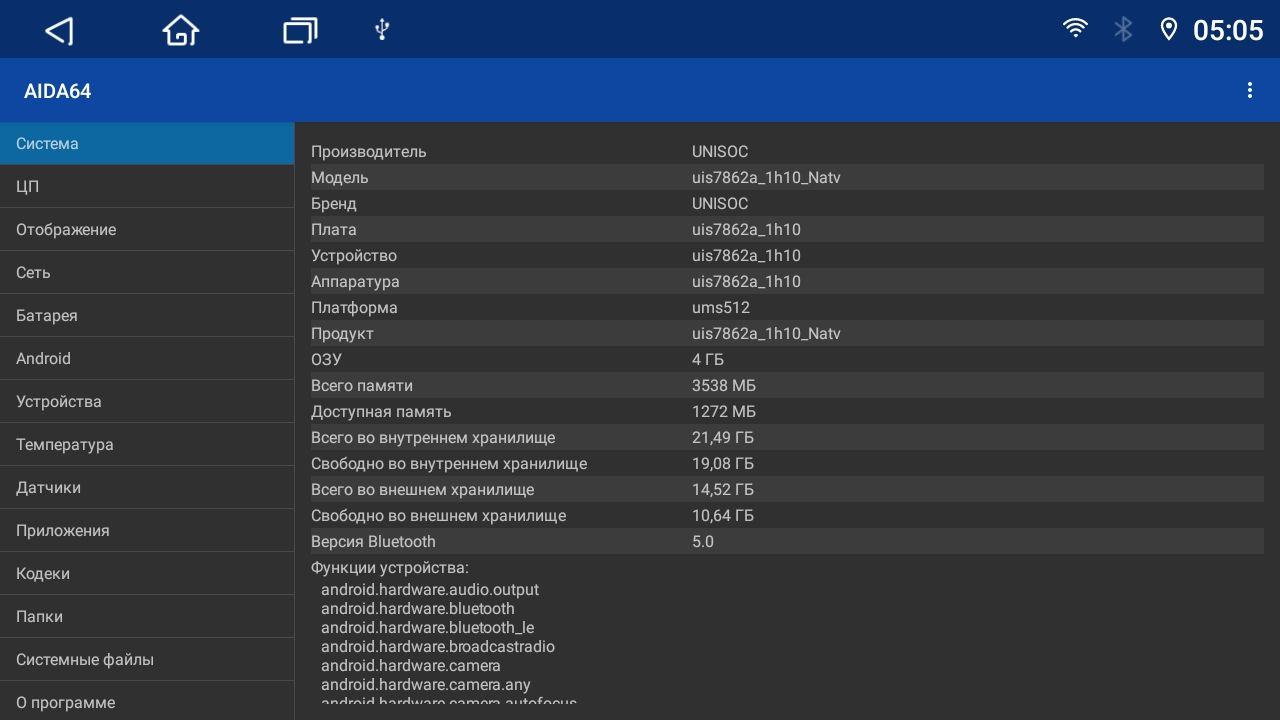The height and width of the screenshot is (720, 1280).
Task: Open the Температура monitoring section
Action: [x=147, y=444]
